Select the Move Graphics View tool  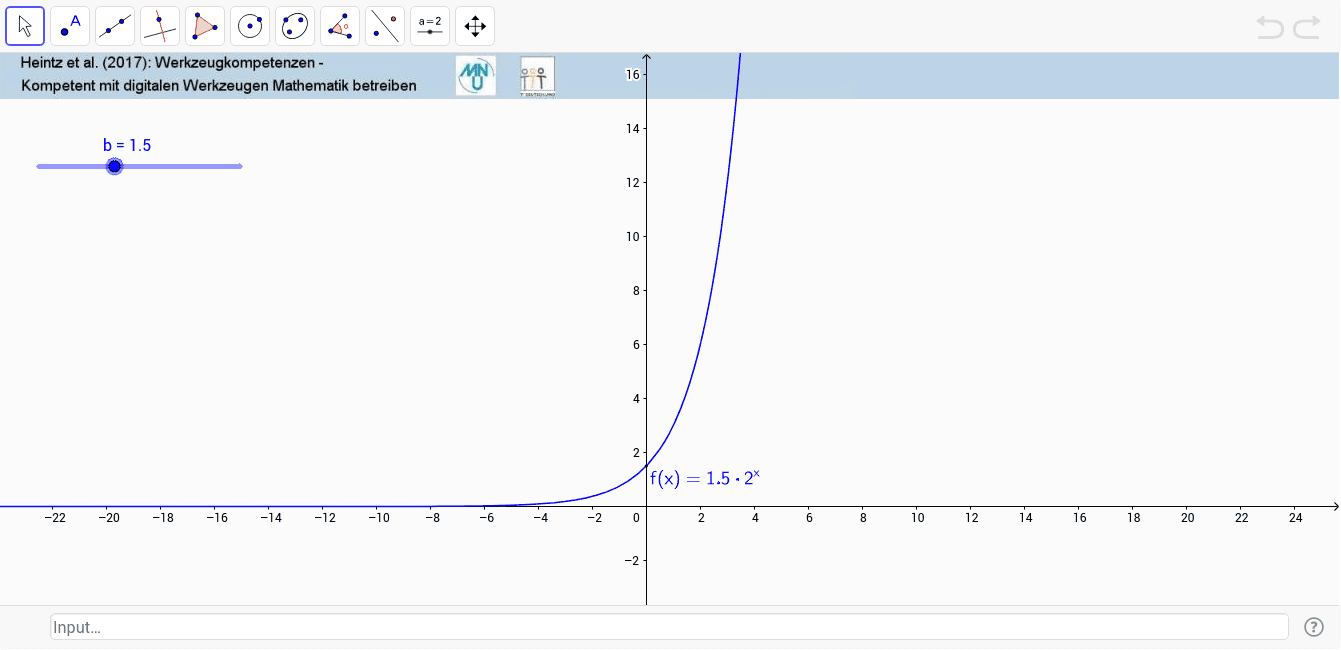[475, 26]
